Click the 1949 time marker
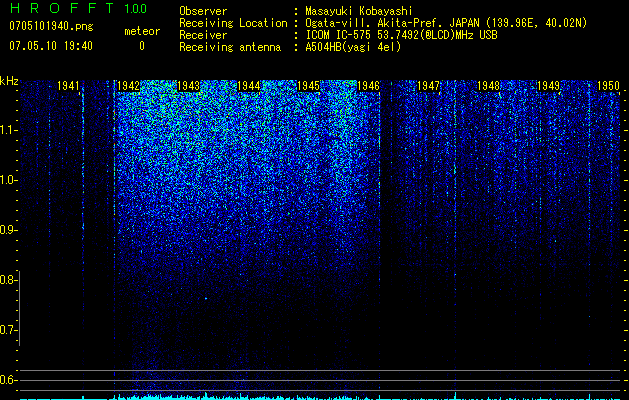629x400 pixels. coord(548,86)
